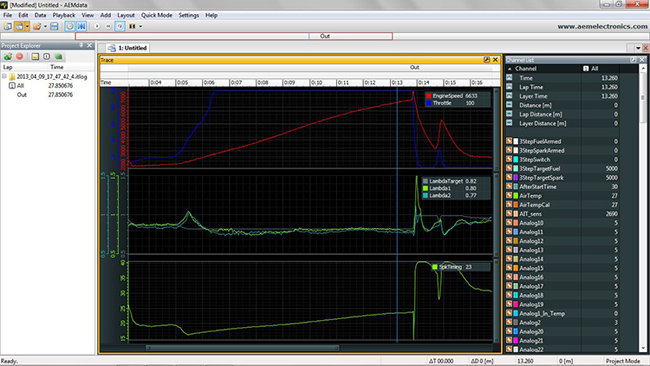Click the open log file toolbar icon
This screenshot has height=366, width=650.
[x=37, y=26]
